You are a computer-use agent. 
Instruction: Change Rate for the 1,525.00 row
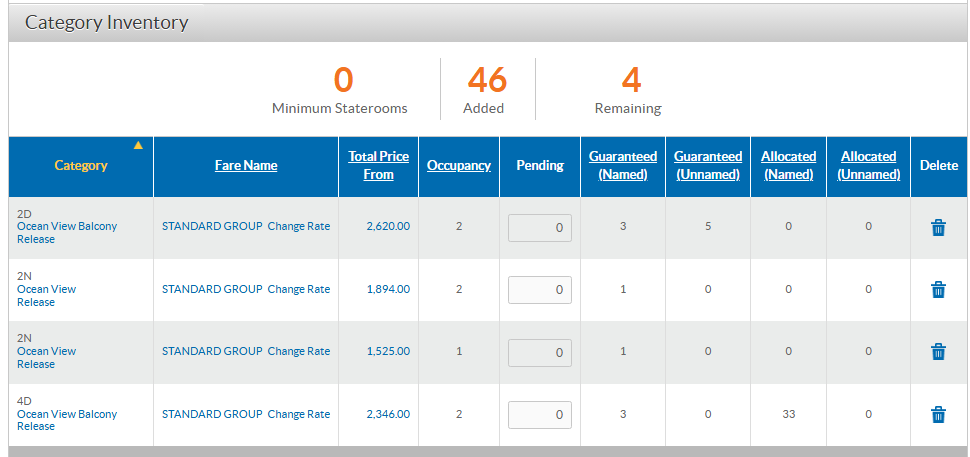[299, 351]
